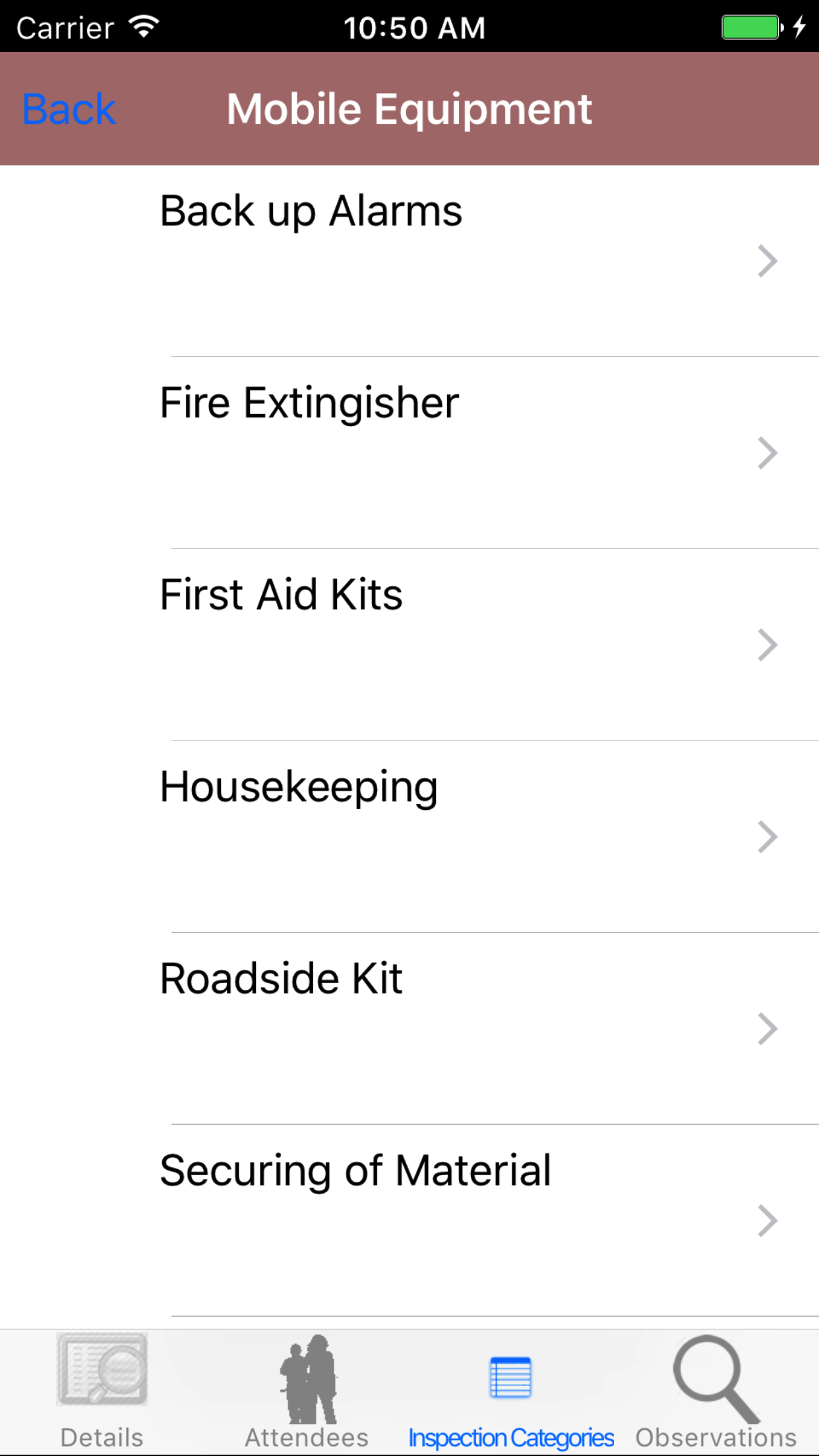Select the Fire Extinguisher category text

pyautogui.click(x=309, y=403)
